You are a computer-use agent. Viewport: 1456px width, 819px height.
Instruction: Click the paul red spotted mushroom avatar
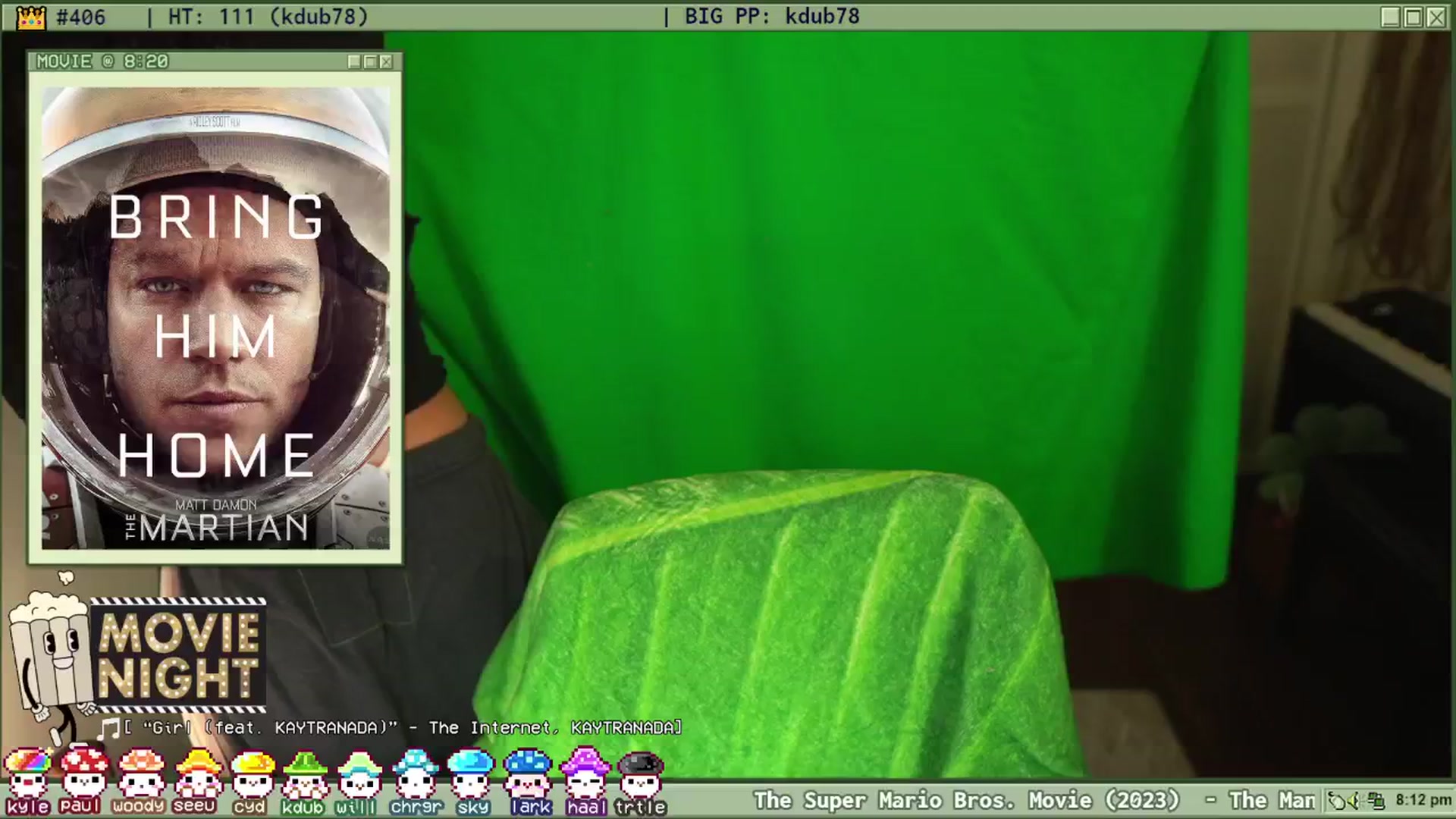(83, 770)
